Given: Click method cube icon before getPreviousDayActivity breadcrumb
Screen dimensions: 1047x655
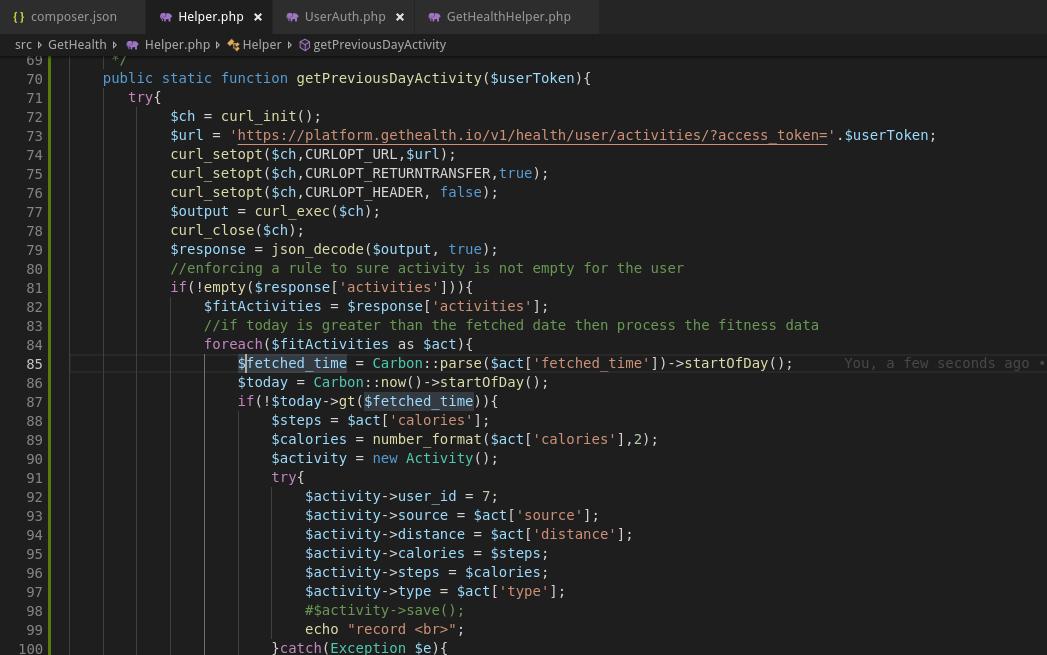Looking at the screenshot, I should [304, 45].
